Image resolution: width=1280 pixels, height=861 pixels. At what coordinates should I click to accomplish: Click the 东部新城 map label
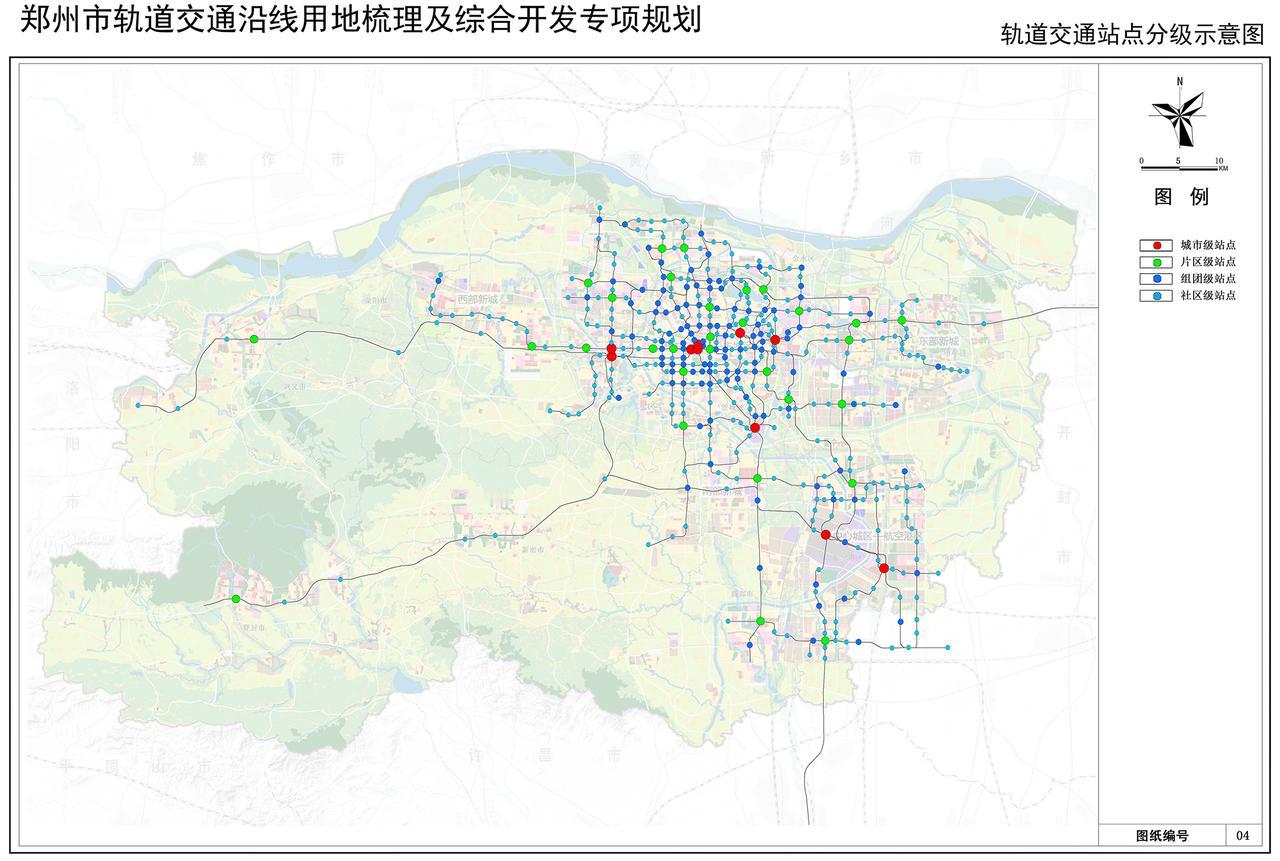tap(938, 342)
